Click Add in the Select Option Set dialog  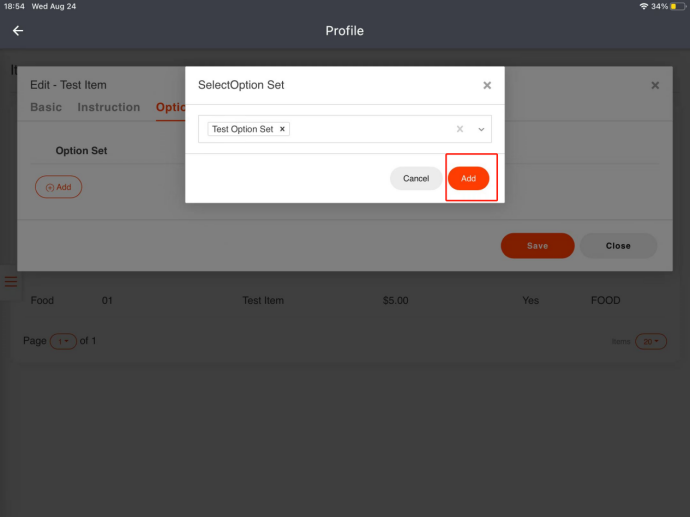[468, 178]
